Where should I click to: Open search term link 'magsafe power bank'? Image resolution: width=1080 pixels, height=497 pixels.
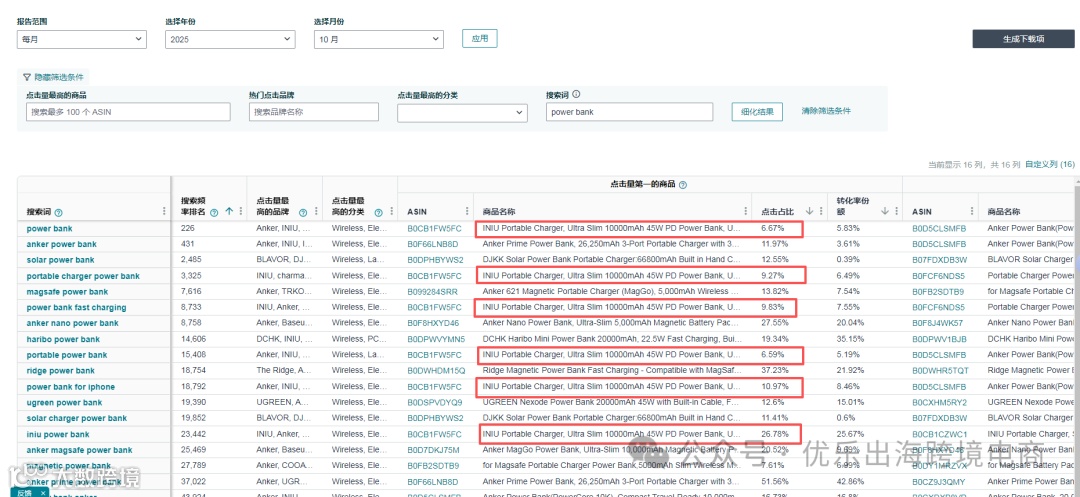tap(68, 292)
